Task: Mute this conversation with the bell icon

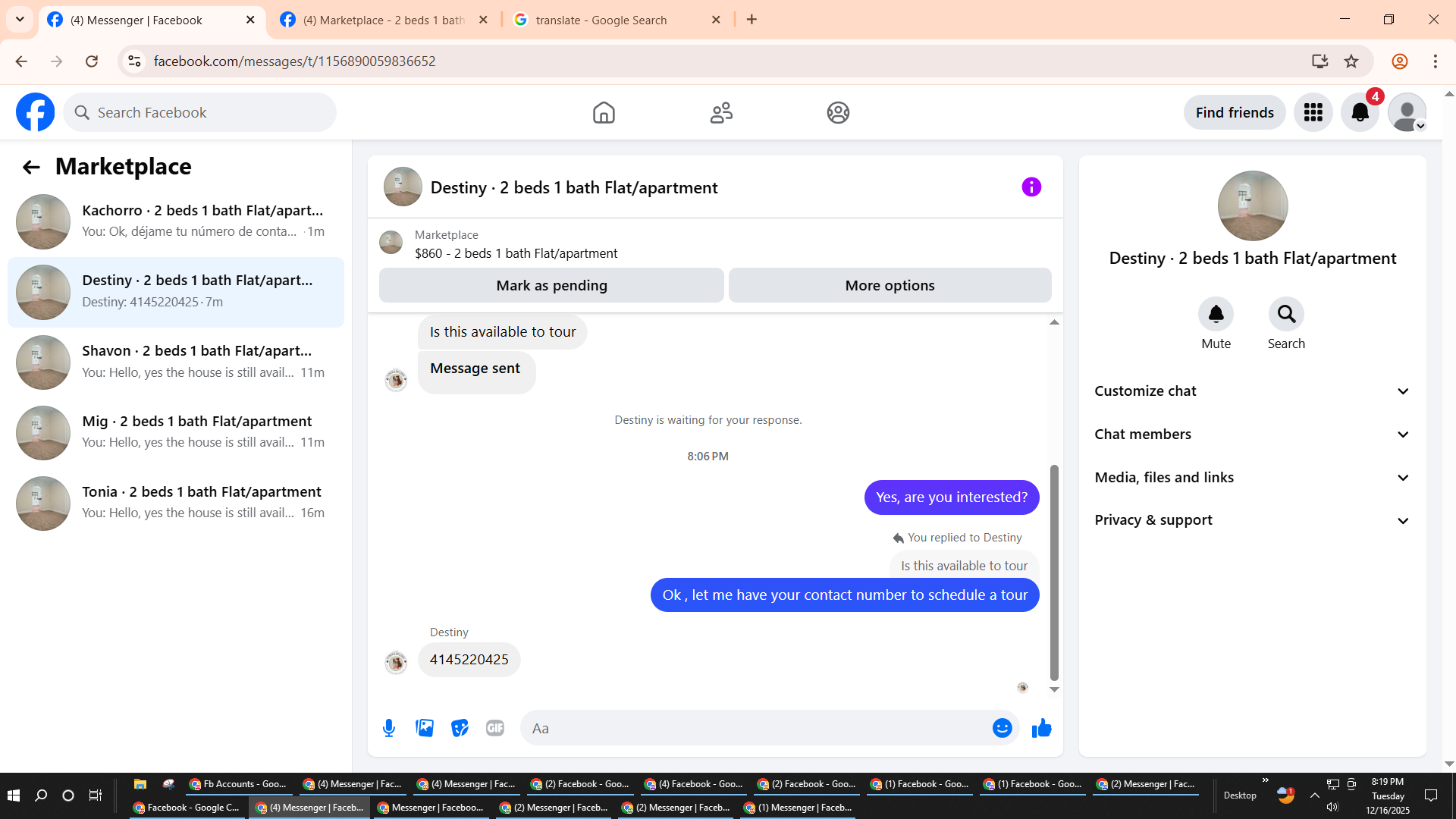Action: point(1216,314)
